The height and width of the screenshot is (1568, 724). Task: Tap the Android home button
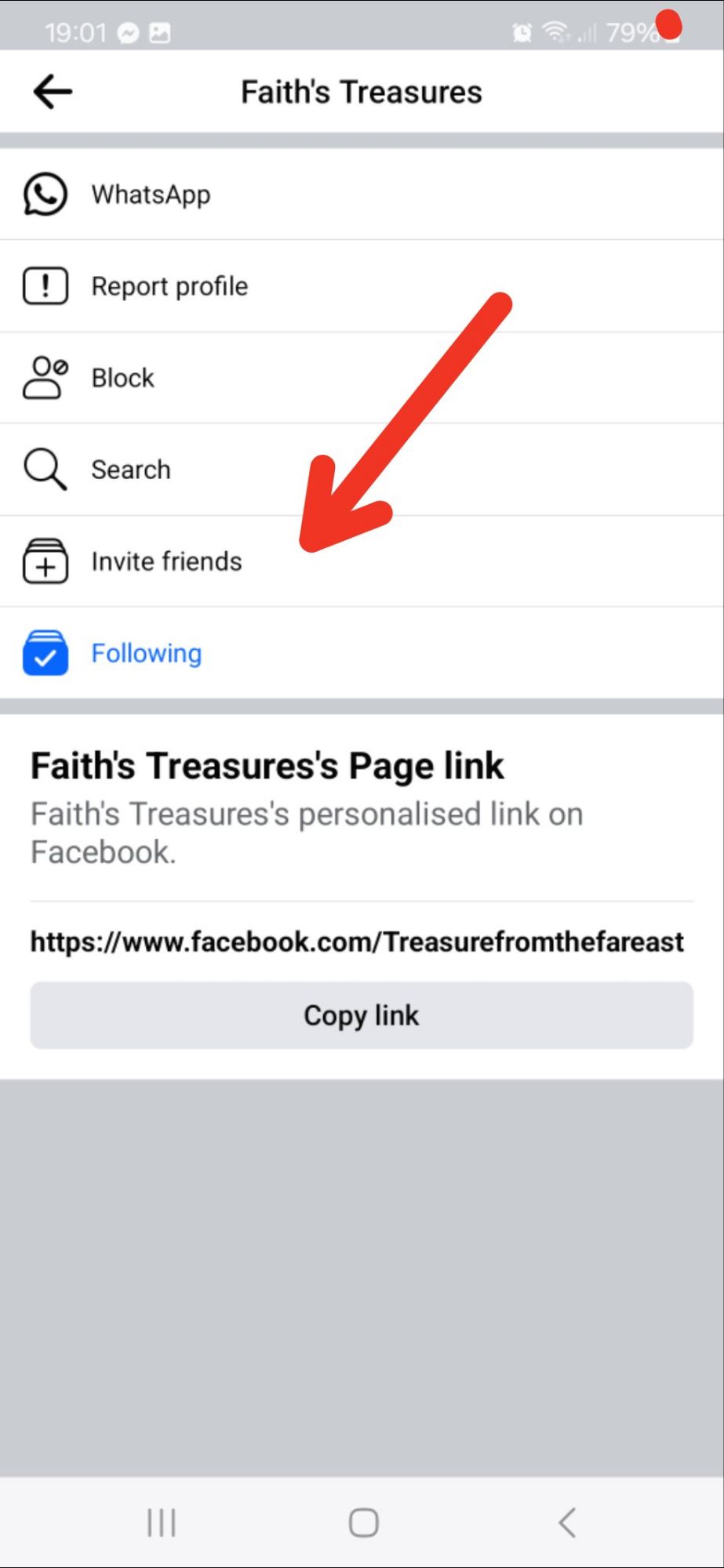pos(363,1523)
